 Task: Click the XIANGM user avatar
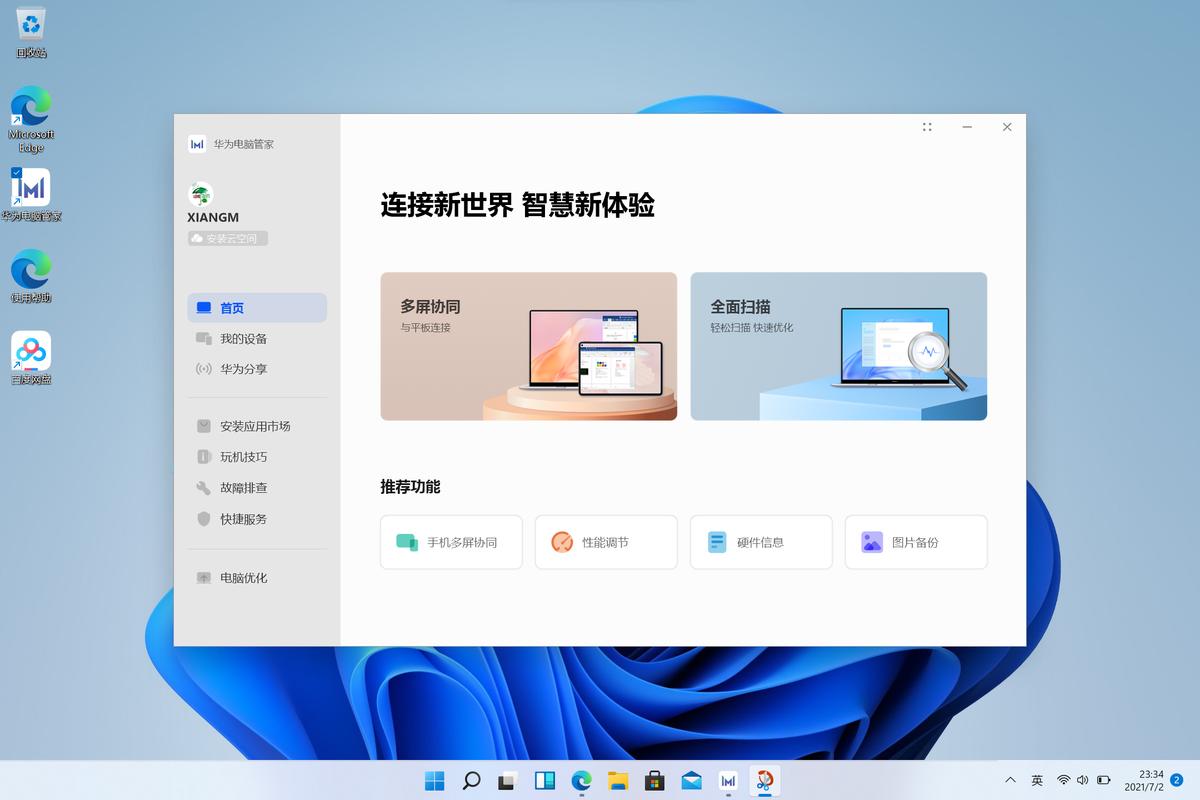[199, 193]
